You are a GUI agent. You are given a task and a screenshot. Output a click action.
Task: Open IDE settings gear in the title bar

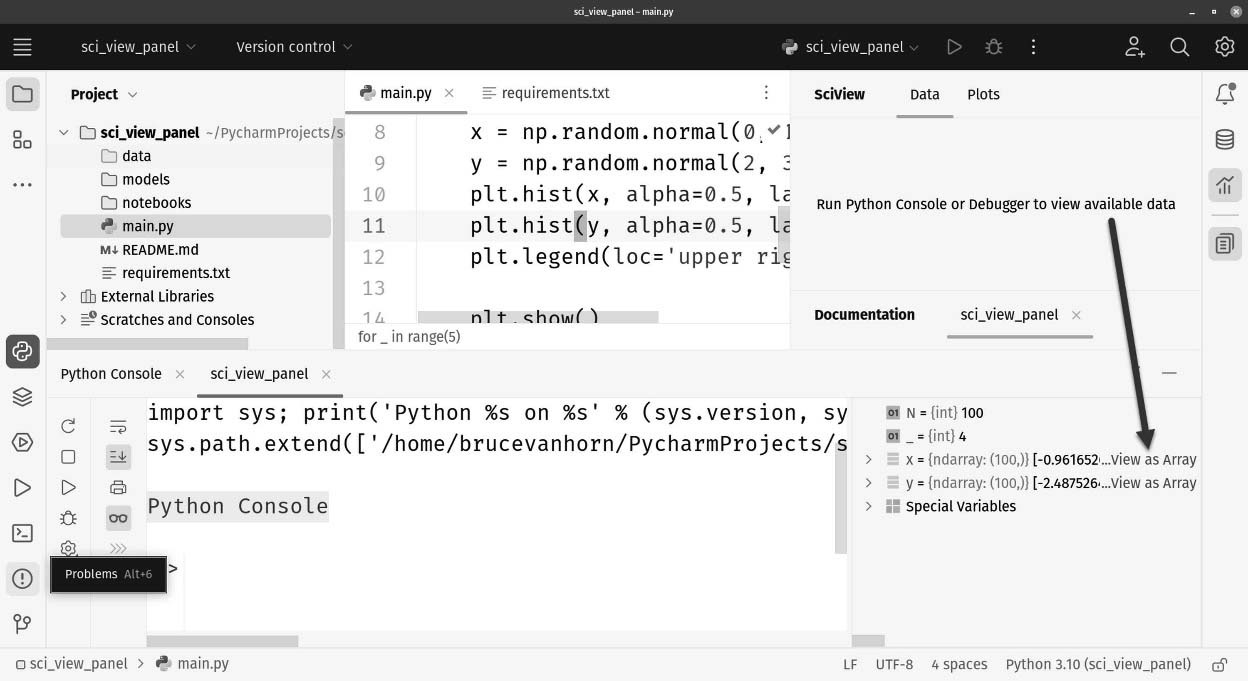coord(1225,47)
